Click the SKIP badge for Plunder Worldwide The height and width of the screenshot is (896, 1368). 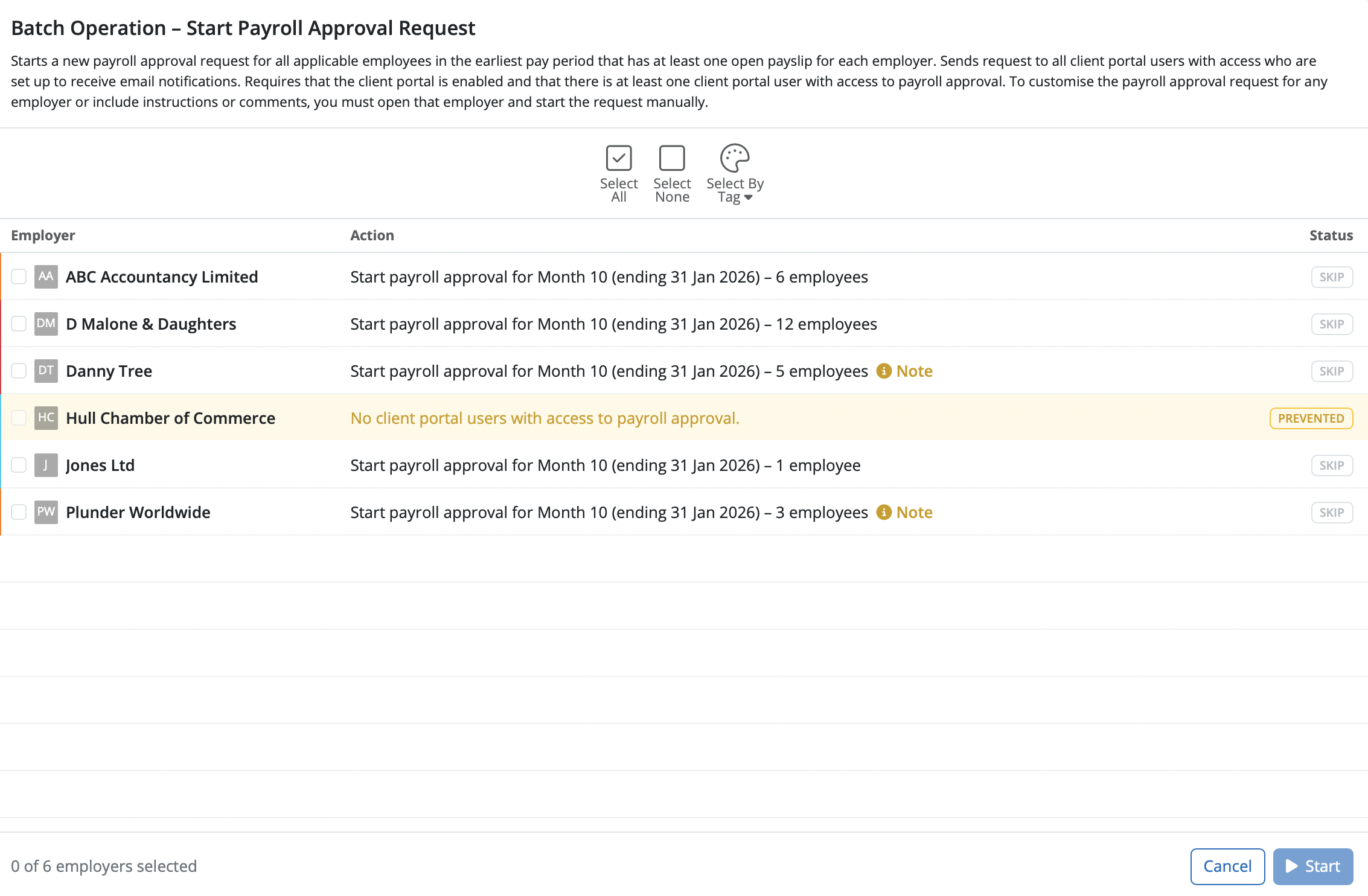(1332, 512)
